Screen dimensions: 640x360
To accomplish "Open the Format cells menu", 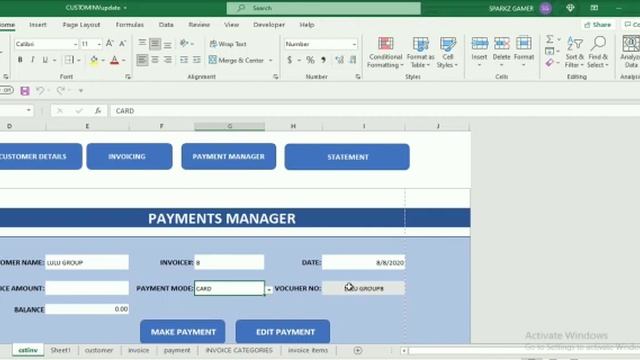I will (x=524, y=52).
